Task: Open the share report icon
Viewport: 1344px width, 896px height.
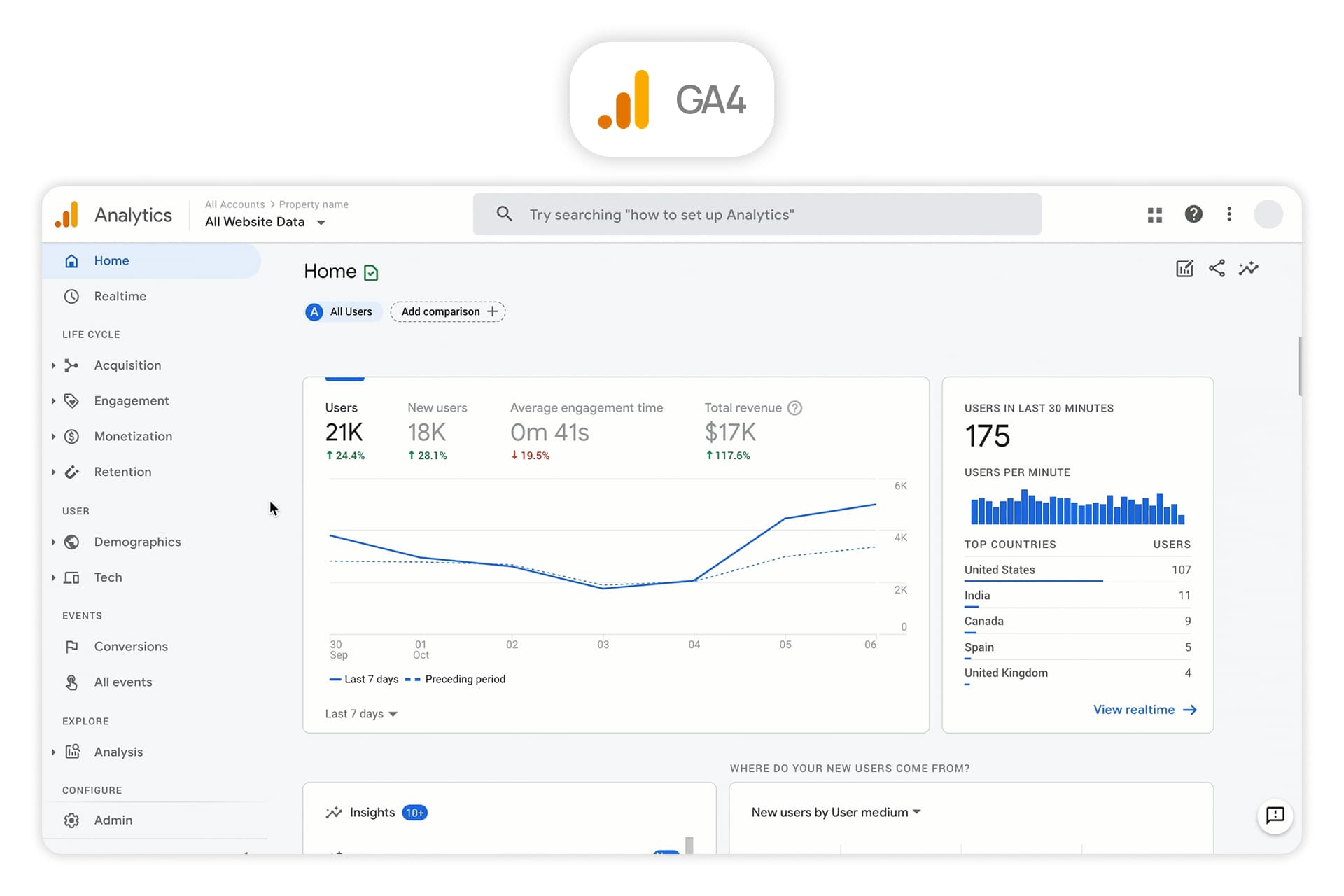Action: (x=1217, y=268)
